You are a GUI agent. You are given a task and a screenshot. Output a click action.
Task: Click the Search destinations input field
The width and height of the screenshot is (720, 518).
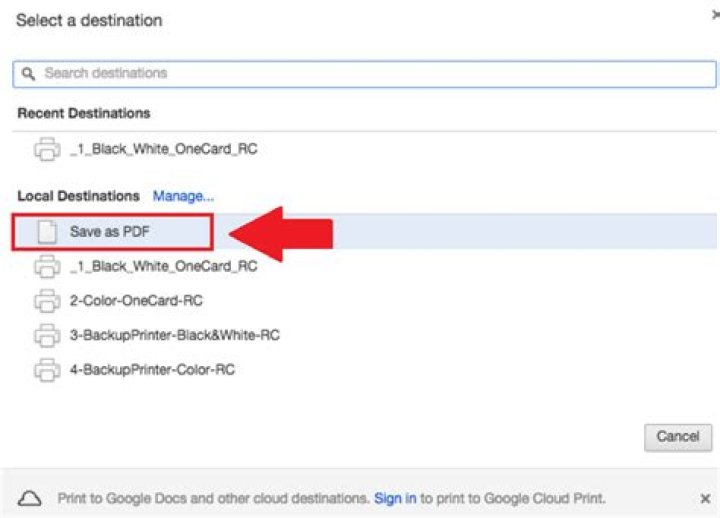coord(365,73)
